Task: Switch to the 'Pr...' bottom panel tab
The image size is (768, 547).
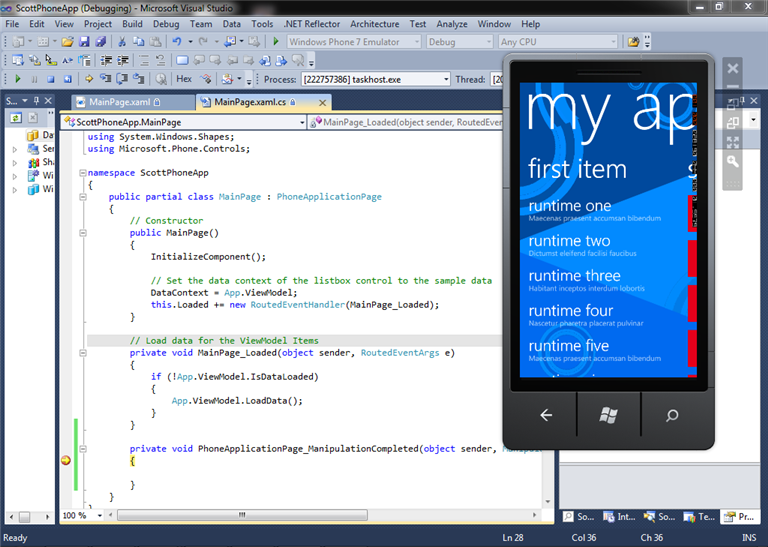Action: coord(739,517)
